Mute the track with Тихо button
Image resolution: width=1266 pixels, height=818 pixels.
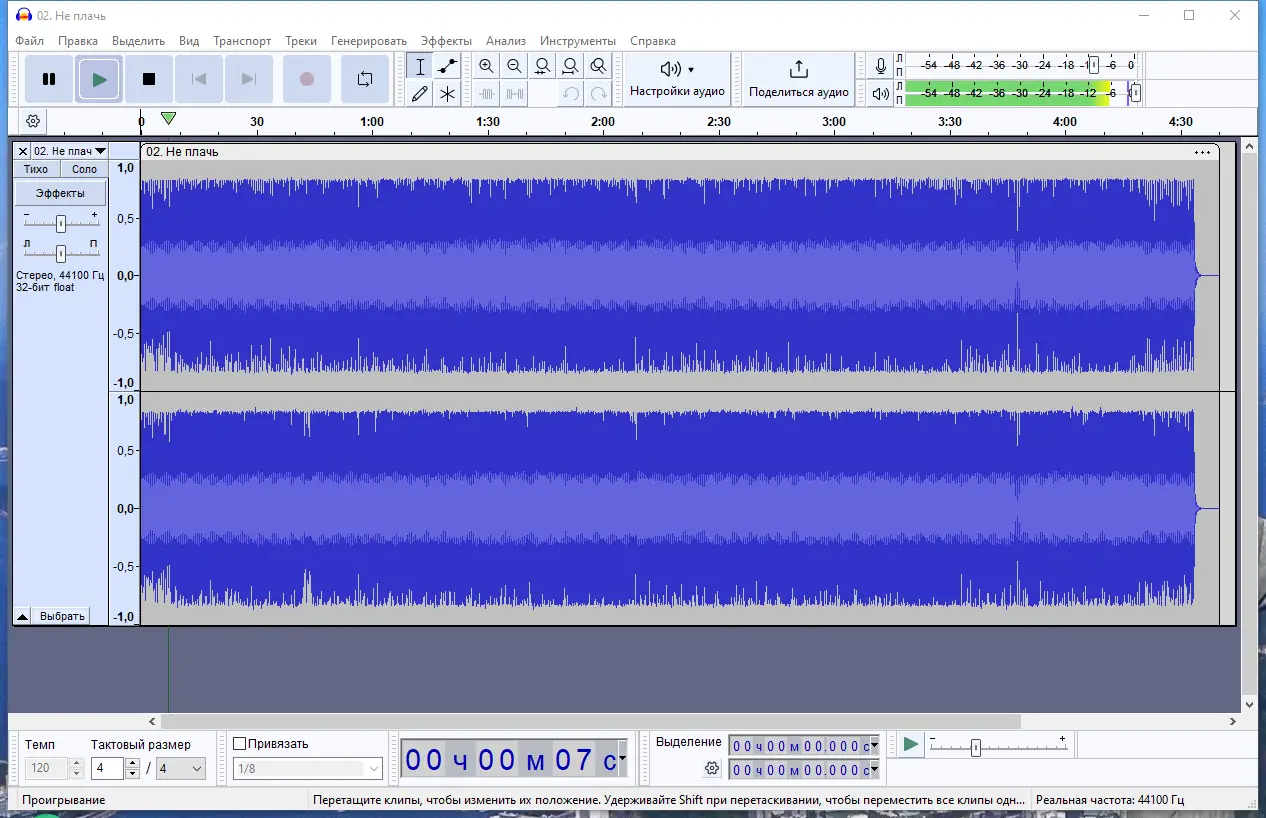35,168
